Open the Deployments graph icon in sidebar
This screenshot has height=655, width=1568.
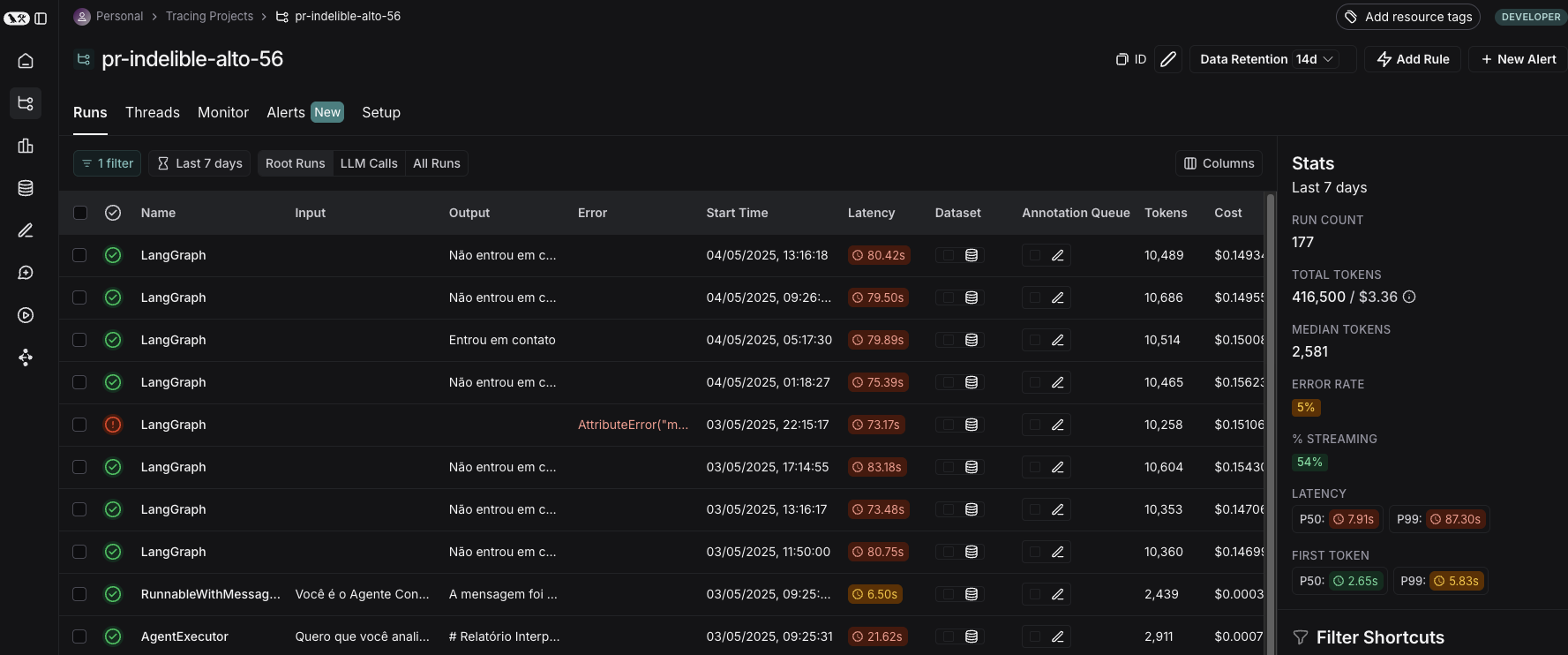coord(26,358)
